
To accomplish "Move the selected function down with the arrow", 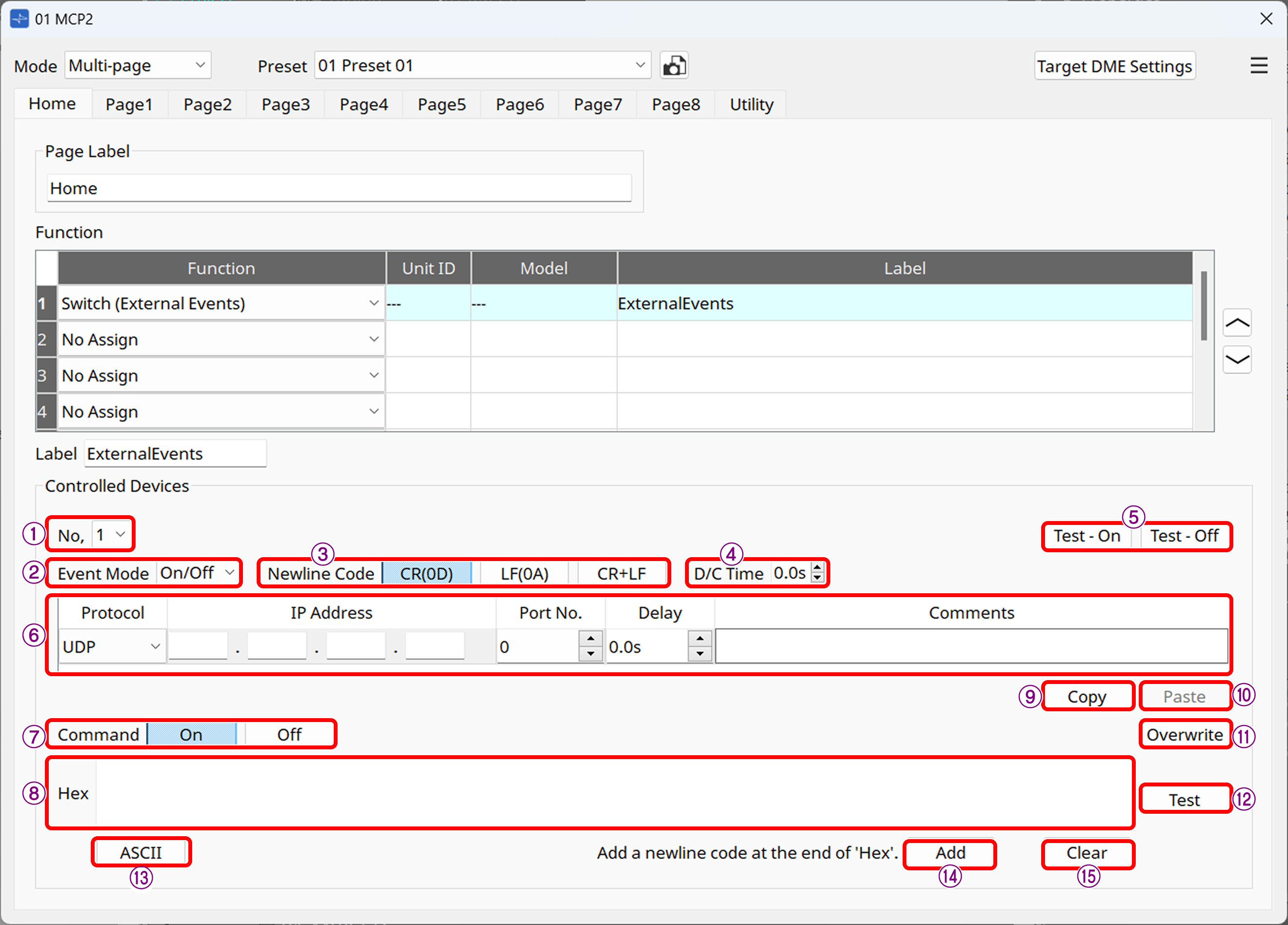I will tap(1237, 360).
